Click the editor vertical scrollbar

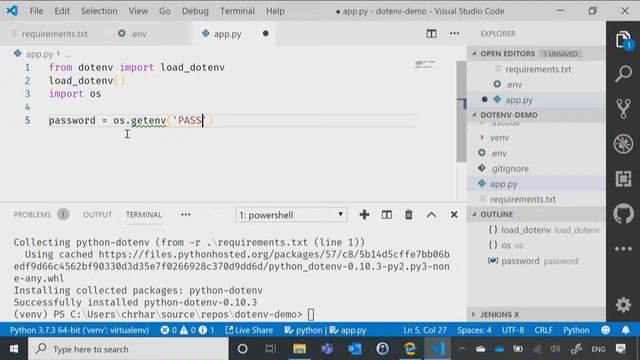461,111
